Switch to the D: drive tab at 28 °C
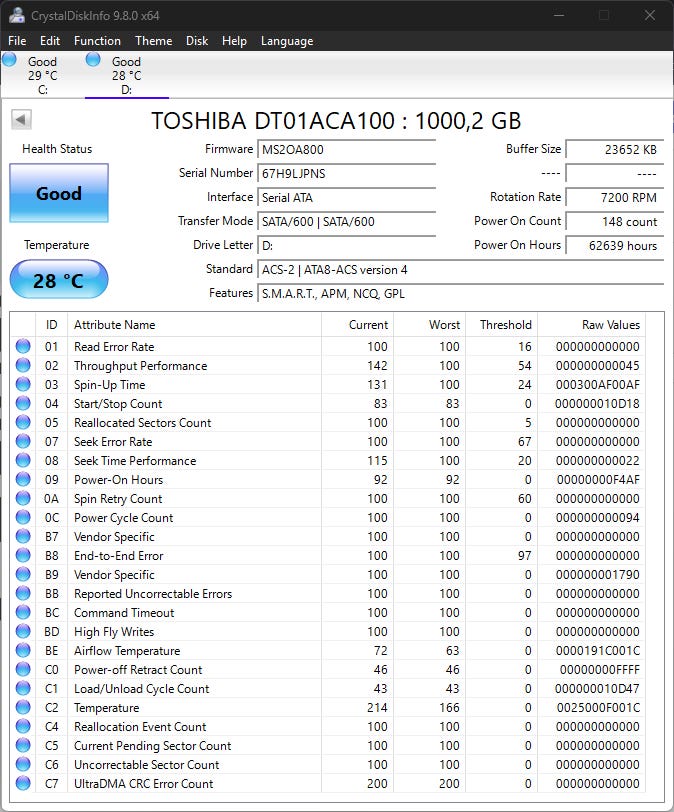 pos(126,75)
